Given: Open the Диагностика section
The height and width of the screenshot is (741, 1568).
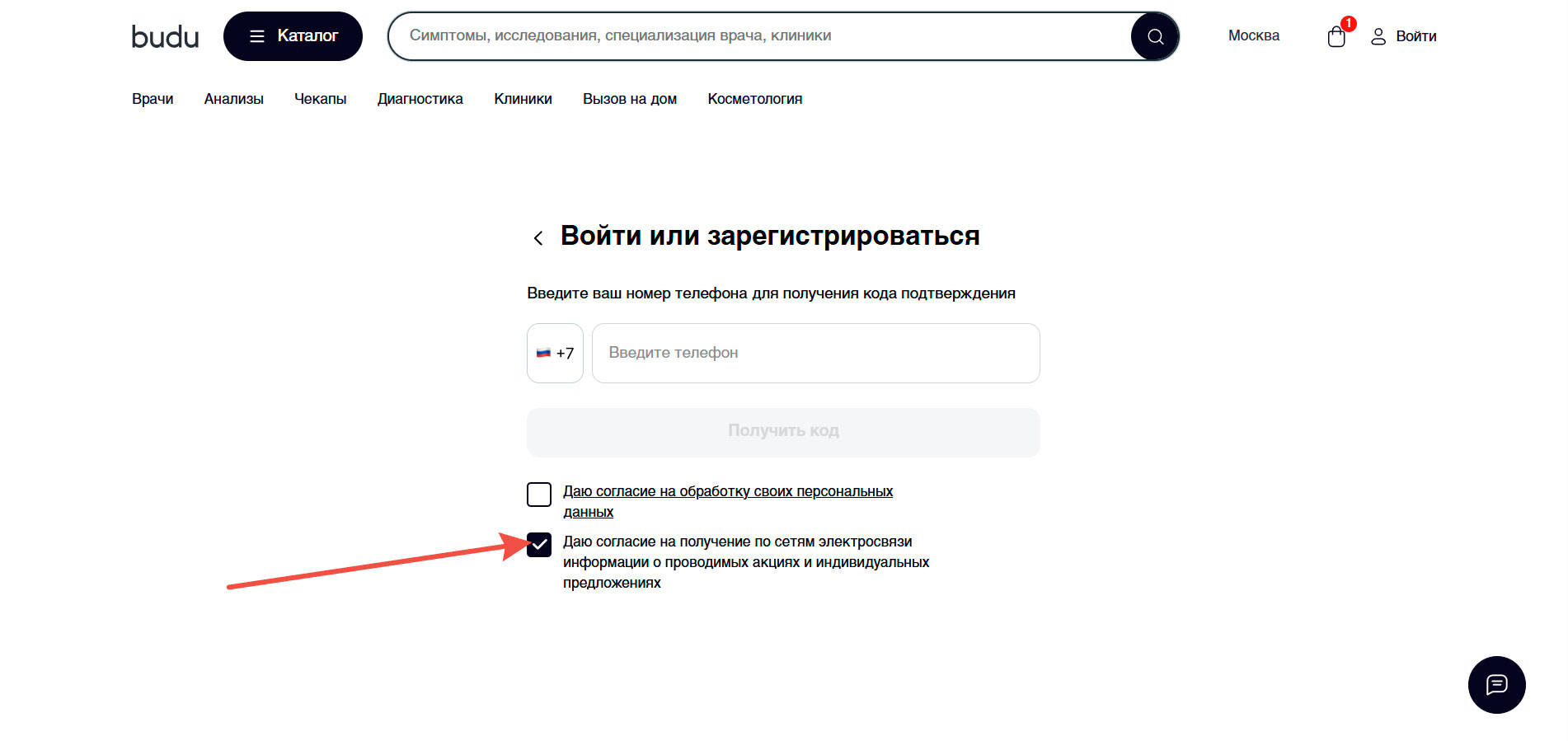Looking at the screenshot, I should click(x=420, y=99).
